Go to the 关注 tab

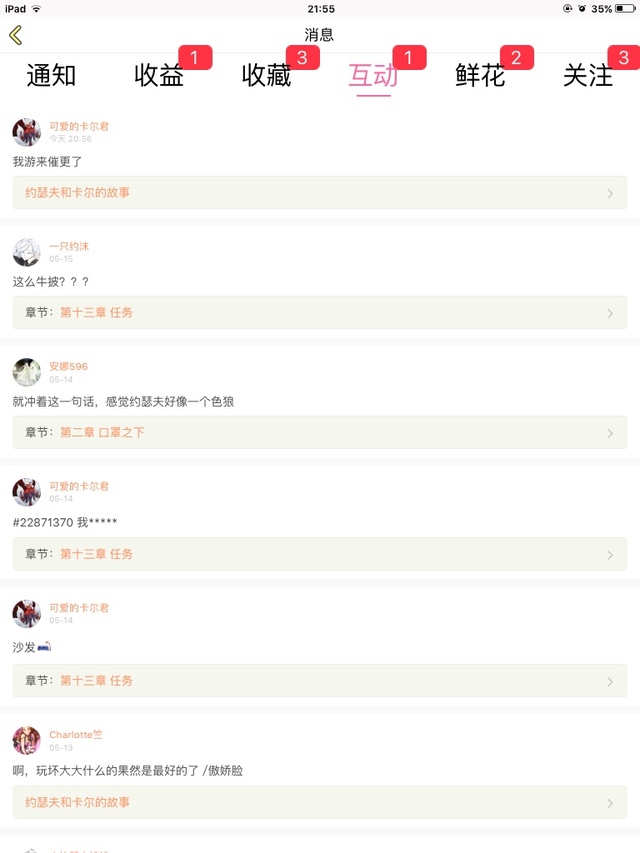tap(587, 75)
